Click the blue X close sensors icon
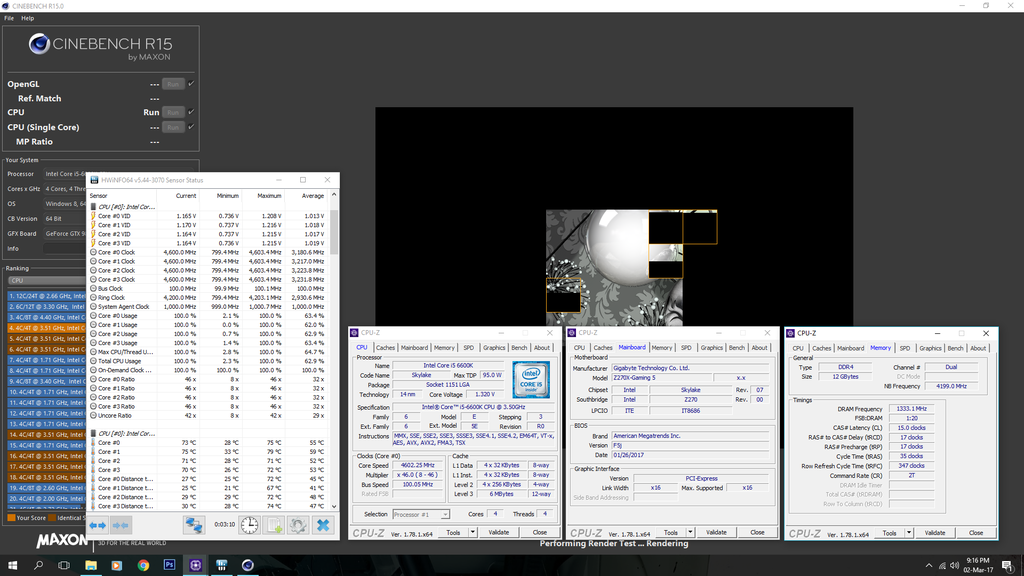This screenshot has height=576, width=1024. click(x=323, y=525)
